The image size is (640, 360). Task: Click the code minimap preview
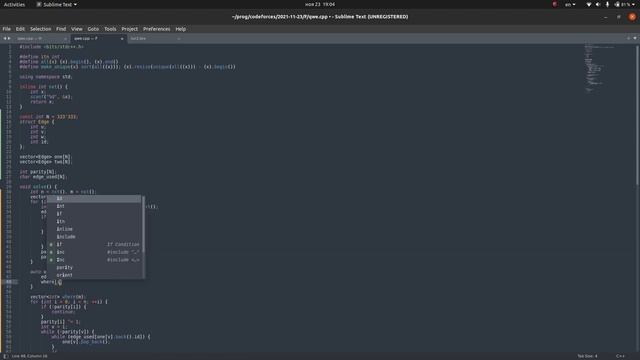tap(600, 67)
